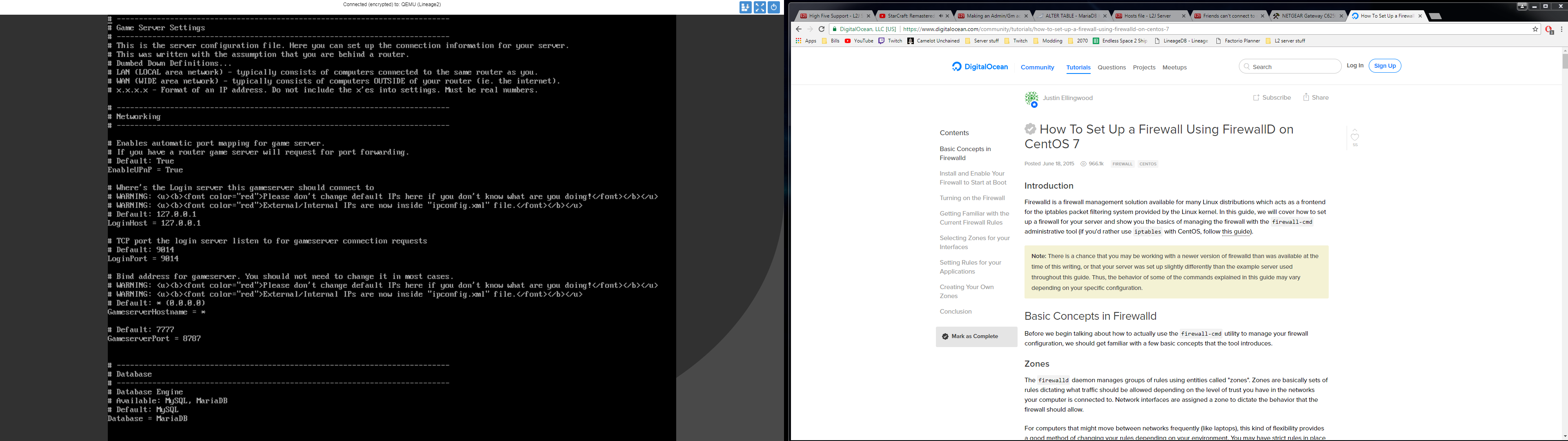Expand the L2 server stuff bookmark folder
Screen dimensions: 1568x441
[x=1285, y=41]
